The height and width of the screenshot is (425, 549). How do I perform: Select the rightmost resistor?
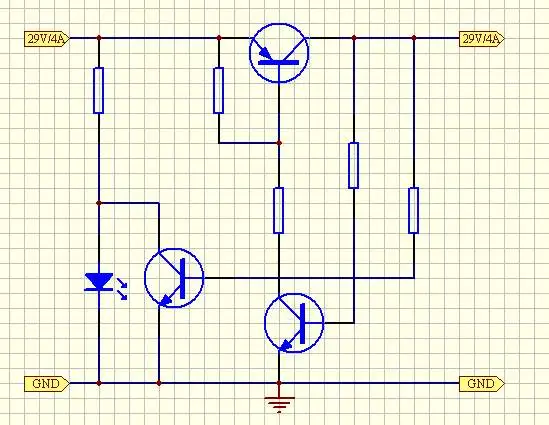(x=414, y=210)
